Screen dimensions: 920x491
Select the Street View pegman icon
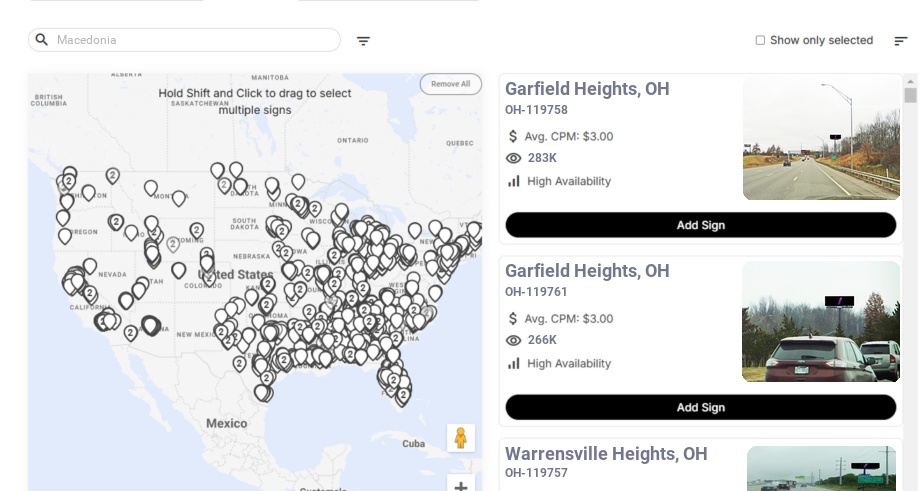coord(460,438)
